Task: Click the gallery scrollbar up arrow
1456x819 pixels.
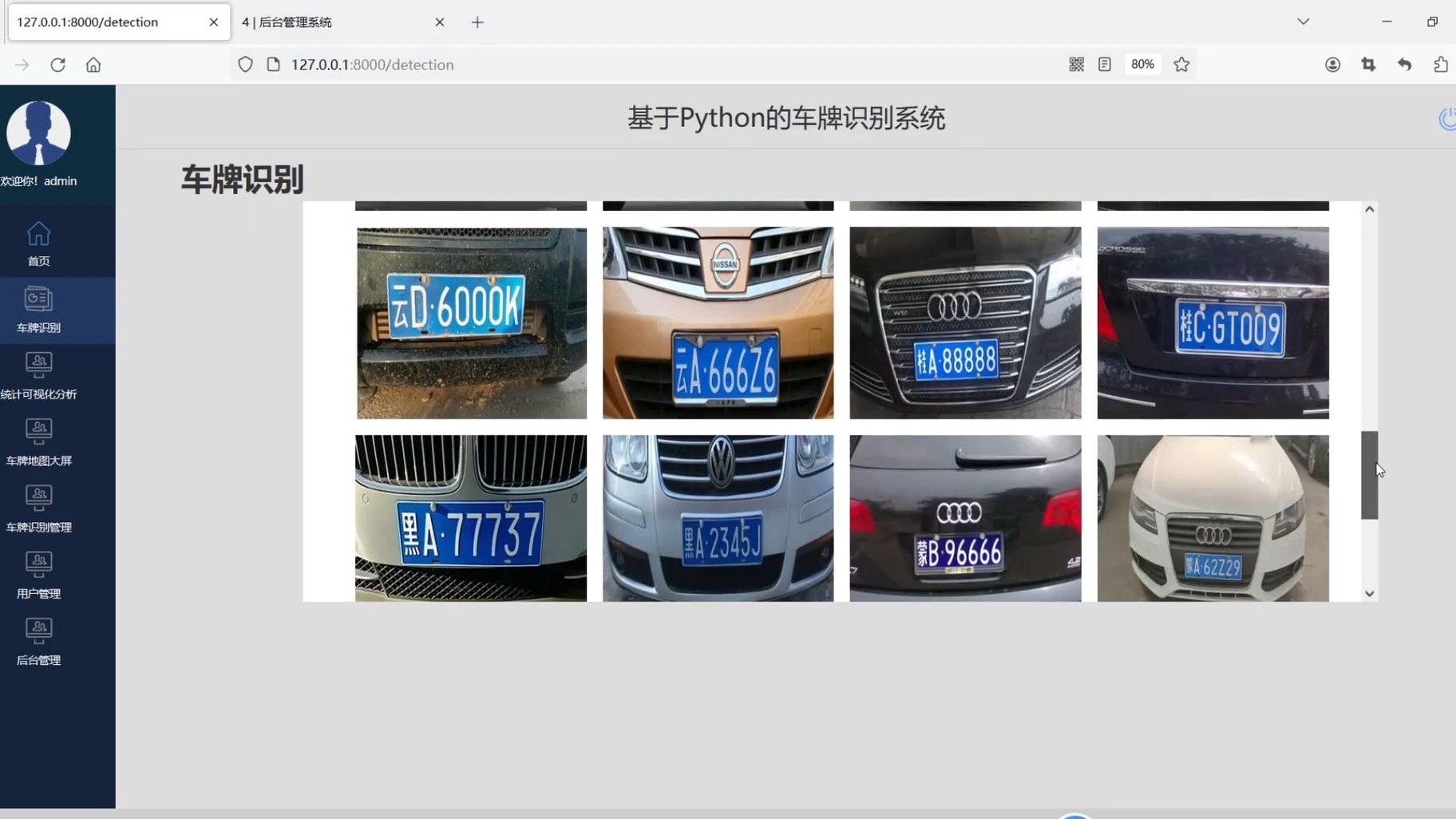Action: click(x=1369, y=209)
